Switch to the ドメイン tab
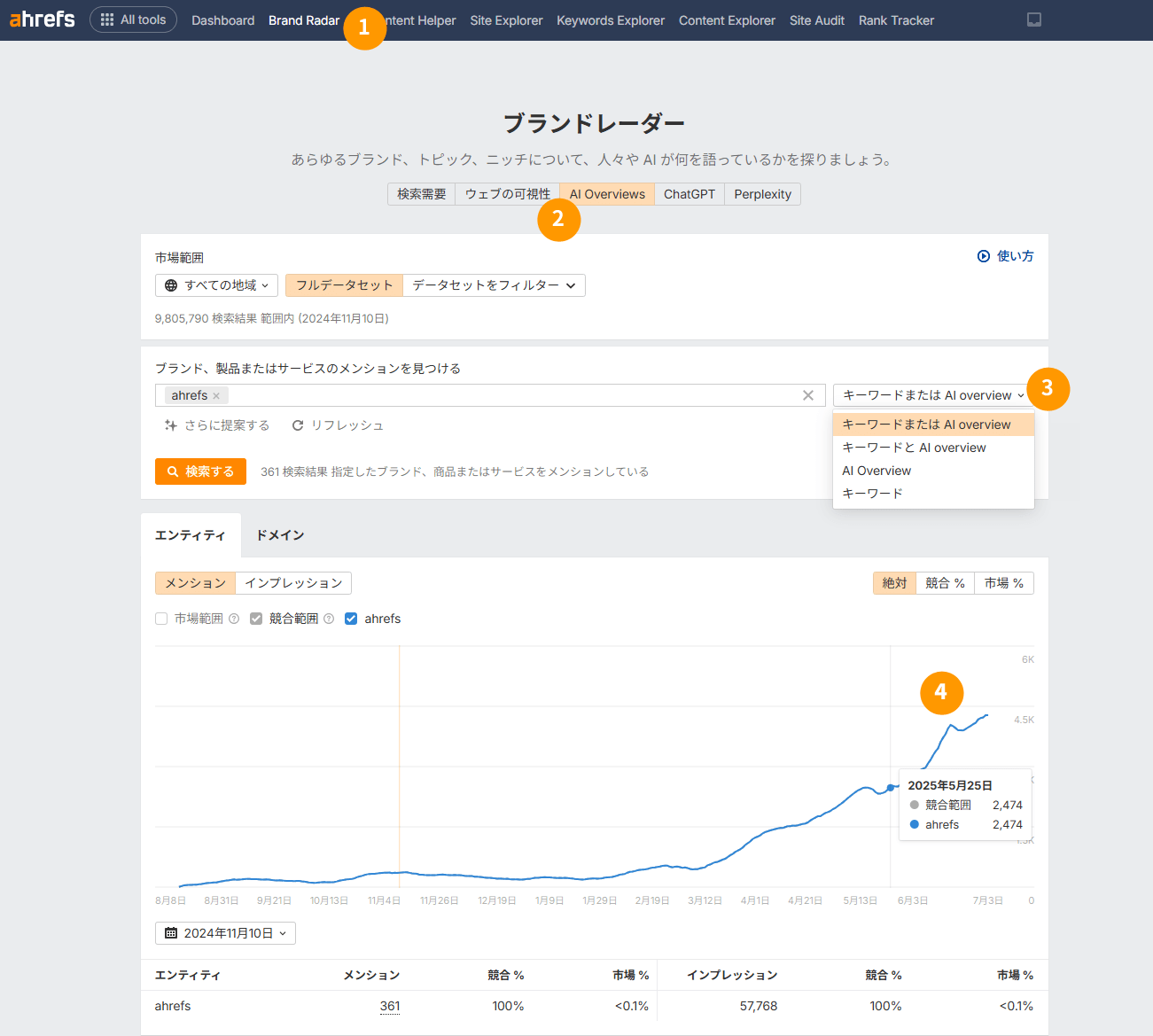The height and width of the screenshot is (1036, 1153). [279, 534]
